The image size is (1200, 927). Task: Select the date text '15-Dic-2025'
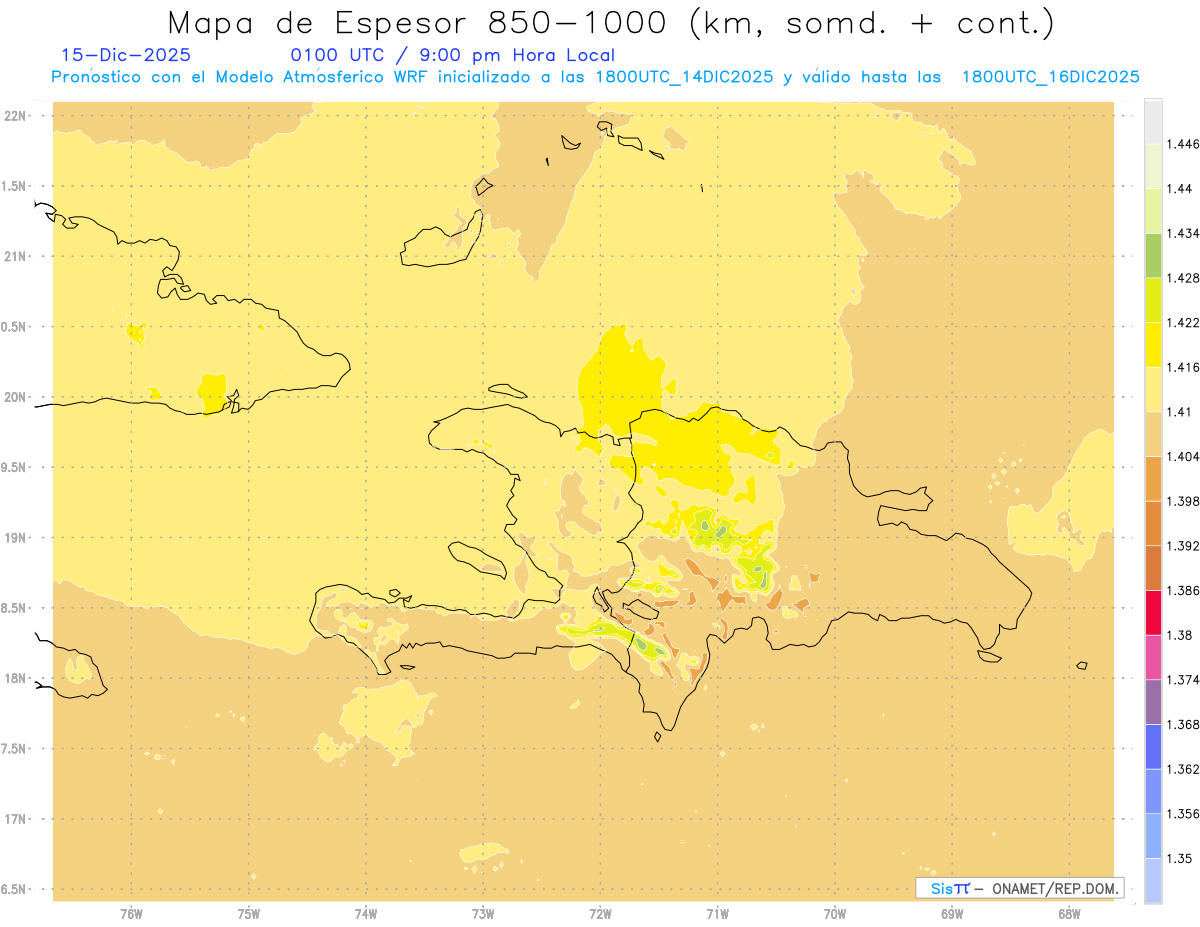pyautogui.click(x=126, y=55)
